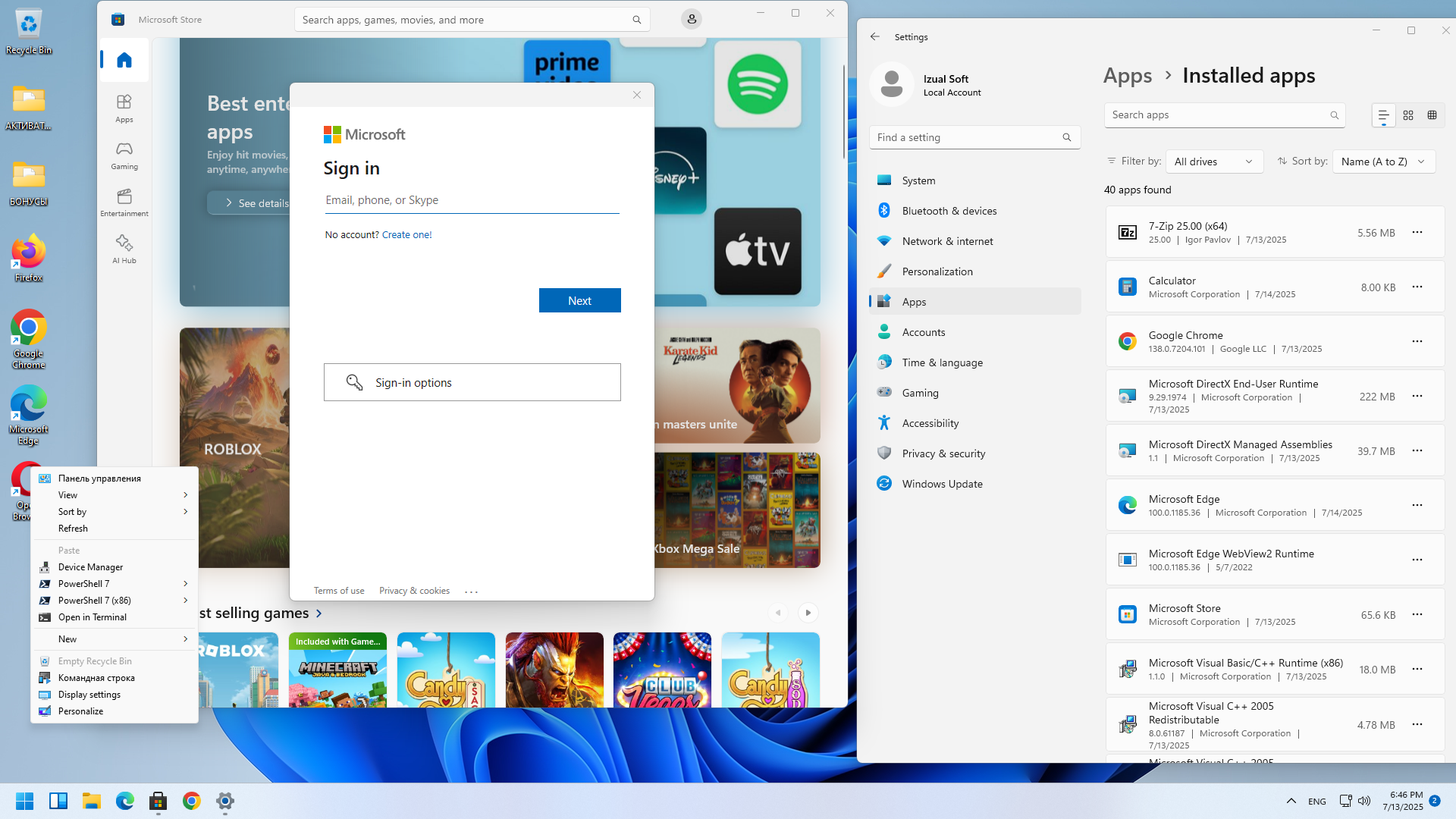Open Microsoft Store icon on the taskbar
This screenshot has height=819, width=1456.
pos(158,801)
